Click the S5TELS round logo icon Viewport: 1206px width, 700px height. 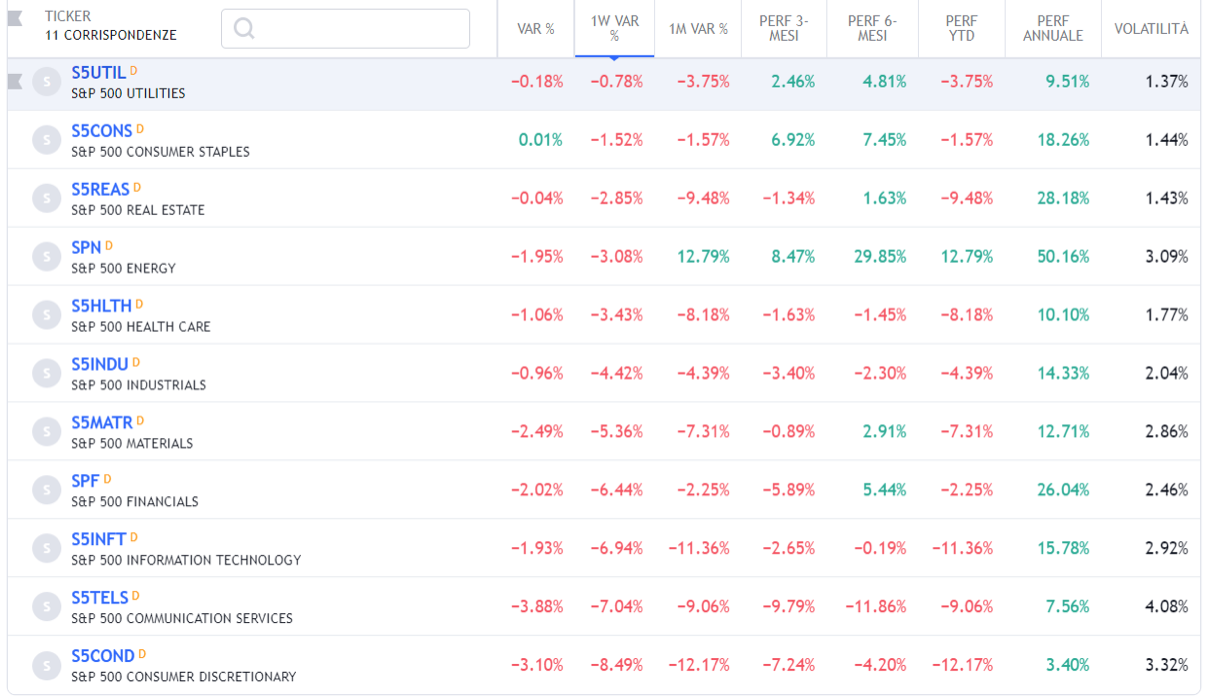click(46, 606)
